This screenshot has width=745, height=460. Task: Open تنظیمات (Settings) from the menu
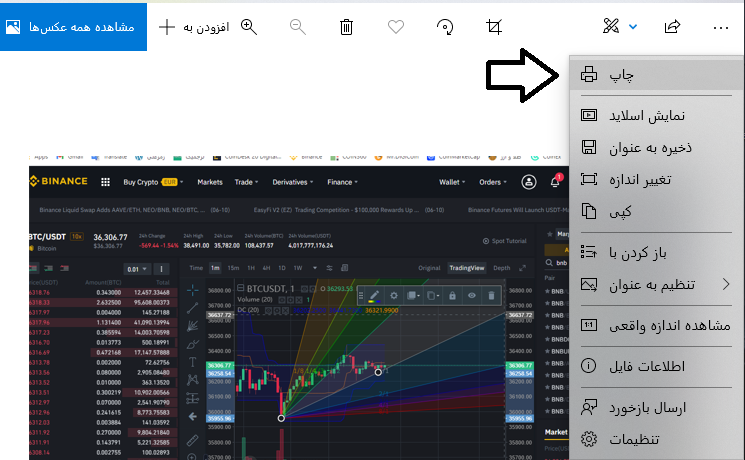(656, 439)
